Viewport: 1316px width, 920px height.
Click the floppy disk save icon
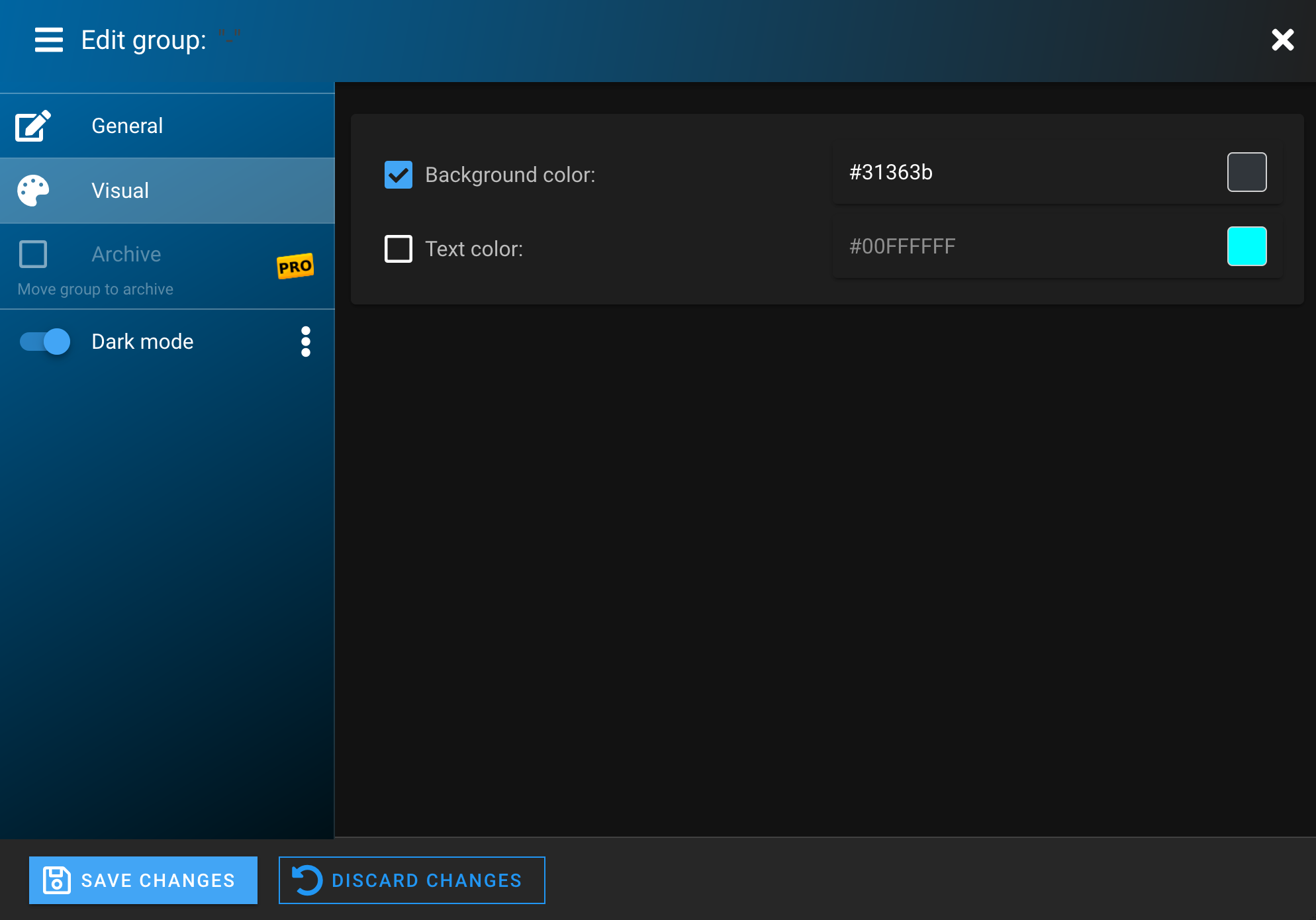tap(57, 880)
